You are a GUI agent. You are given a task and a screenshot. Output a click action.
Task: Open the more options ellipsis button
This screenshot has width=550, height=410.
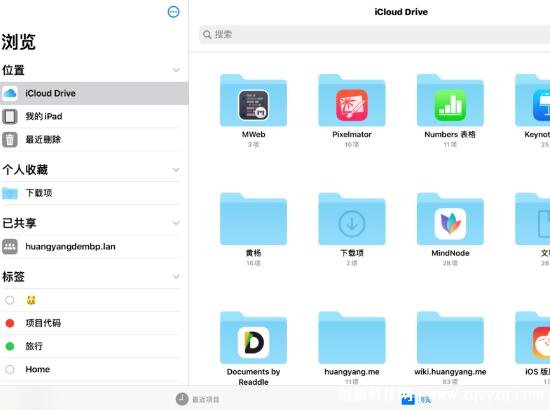coord(174,12)
